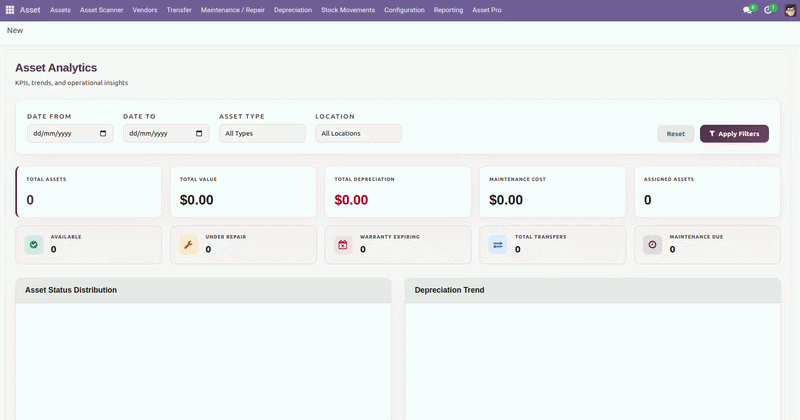The height and width of the screenshot is (420, 800).
Task: Open the user avatar menu
Action: tap(790, 10)
